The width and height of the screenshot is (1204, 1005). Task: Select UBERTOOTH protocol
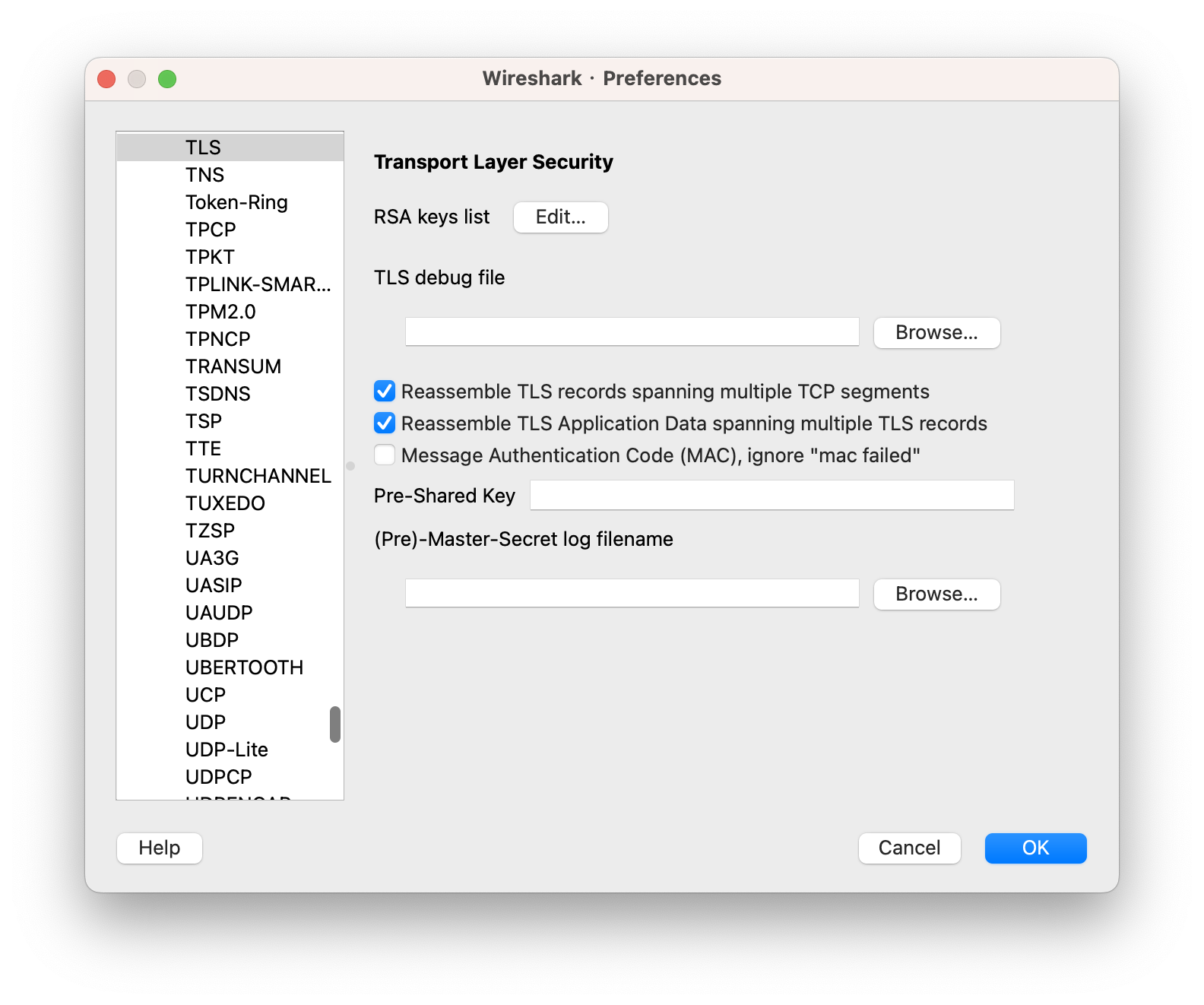(x=230, y=667)
